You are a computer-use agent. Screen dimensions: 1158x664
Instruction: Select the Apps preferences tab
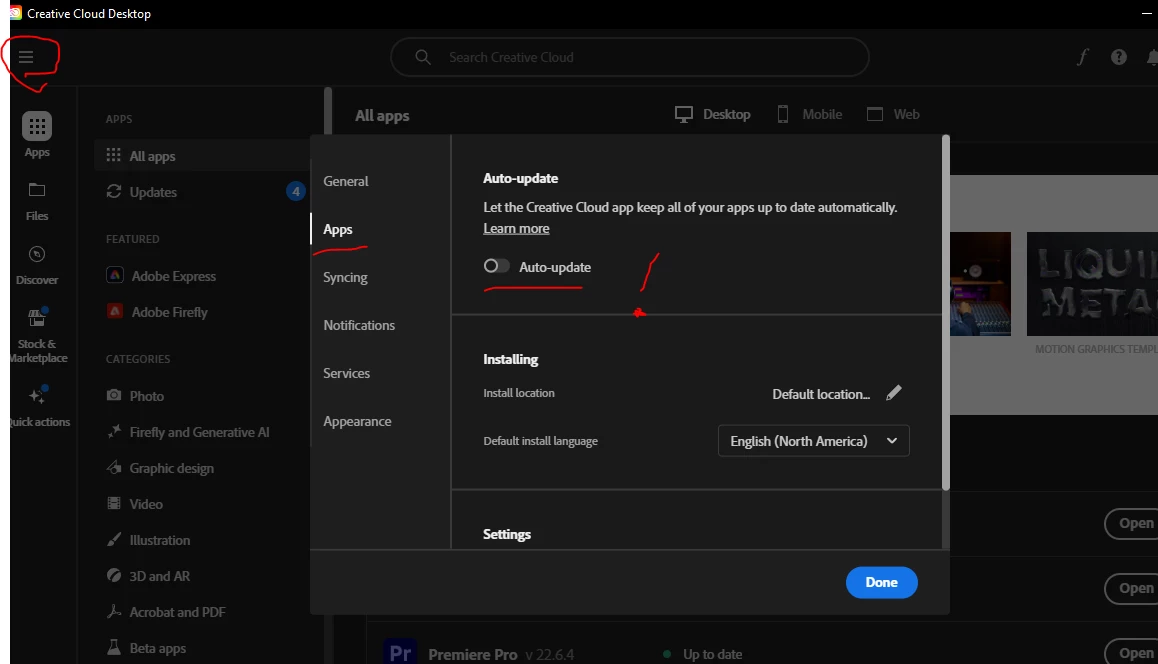pyautogui.click(x=338, y=230)
